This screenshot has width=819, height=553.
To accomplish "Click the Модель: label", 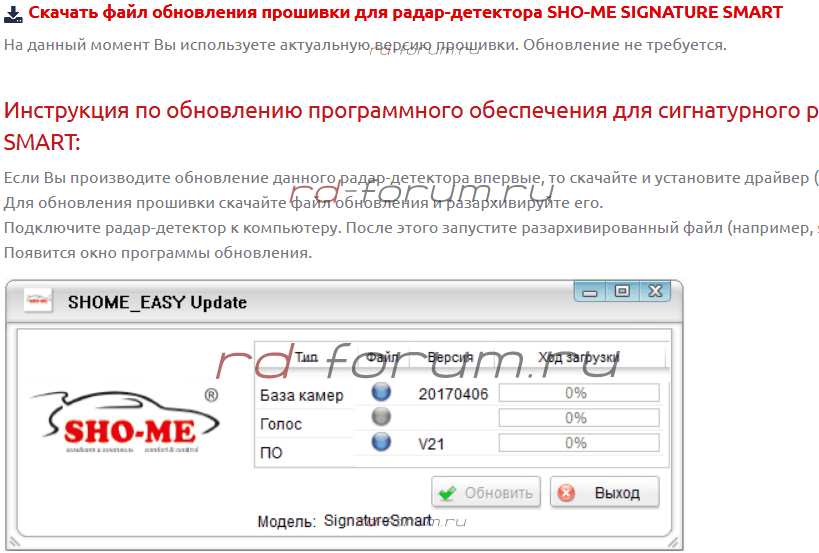I will (x=287, y=522).
